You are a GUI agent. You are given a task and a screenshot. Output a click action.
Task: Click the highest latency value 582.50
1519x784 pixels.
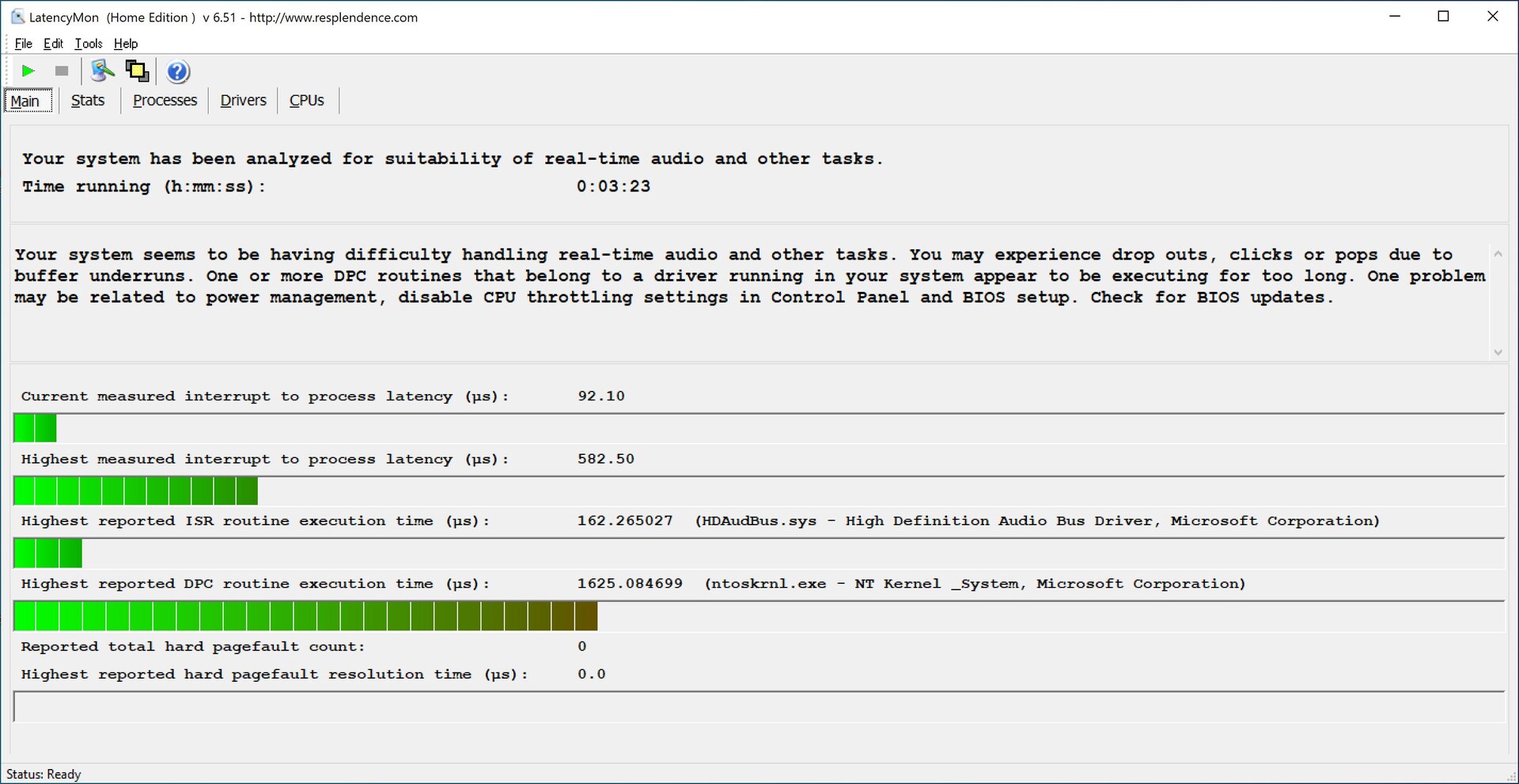[x=606, y=459]
